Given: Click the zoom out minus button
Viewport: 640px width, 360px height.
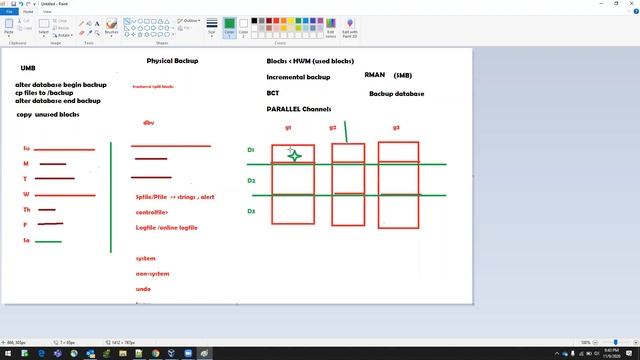Looking at the screenshot, I should click(x=596, y=342).
